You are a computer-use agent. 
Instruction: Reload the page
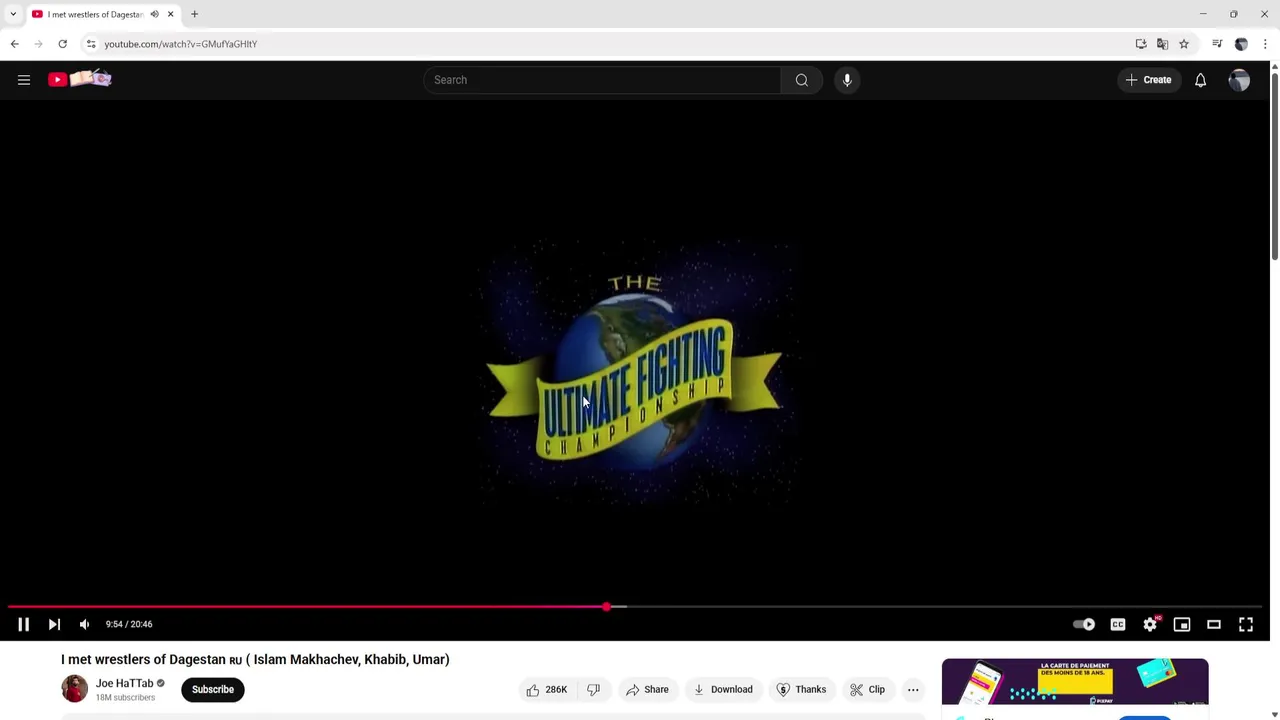[x=62, y=44]
